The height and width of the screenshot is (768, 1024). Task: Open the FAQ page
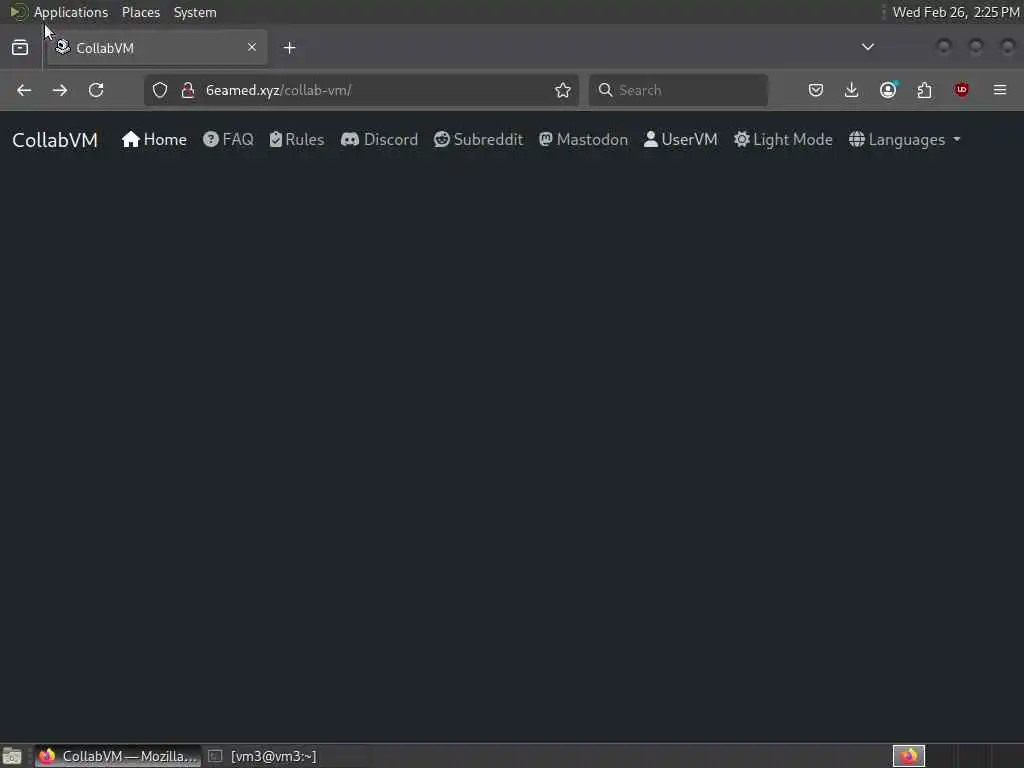tap(228, 140)
